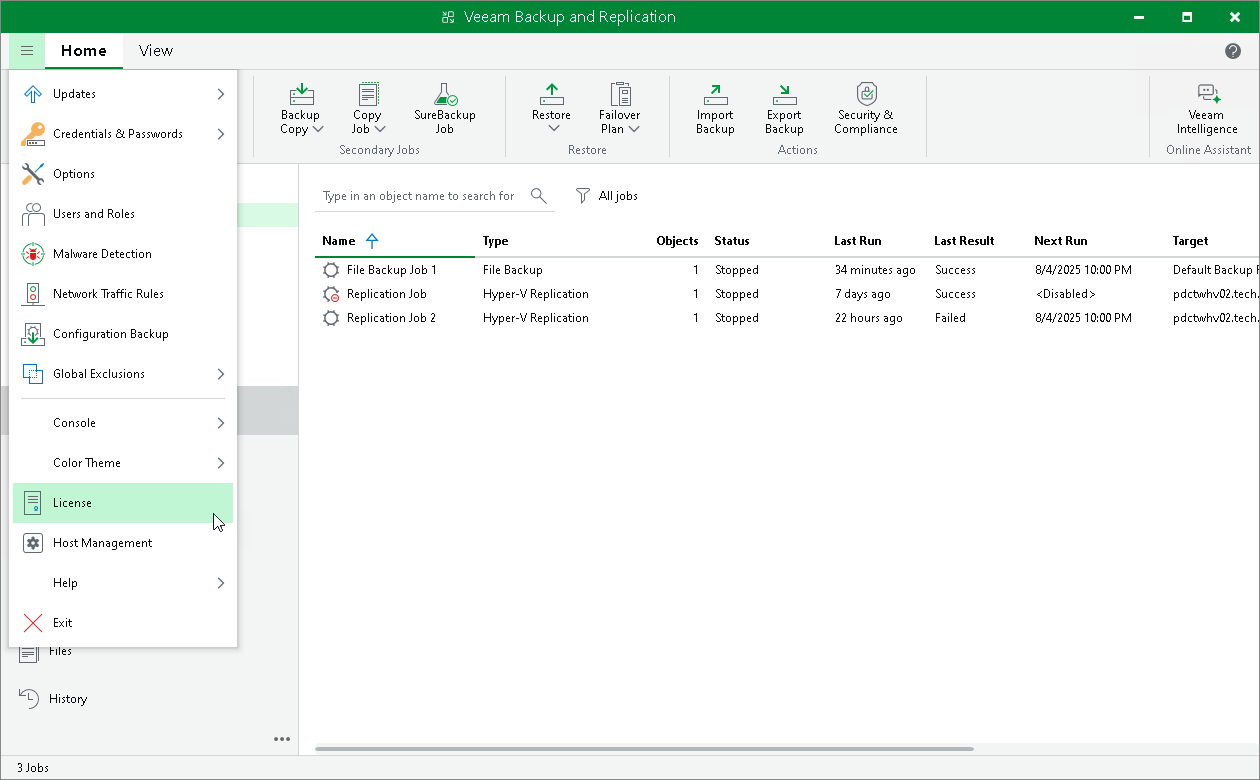
Task: Expand the Console submenu arrow
Action: (x=220, y=423)
